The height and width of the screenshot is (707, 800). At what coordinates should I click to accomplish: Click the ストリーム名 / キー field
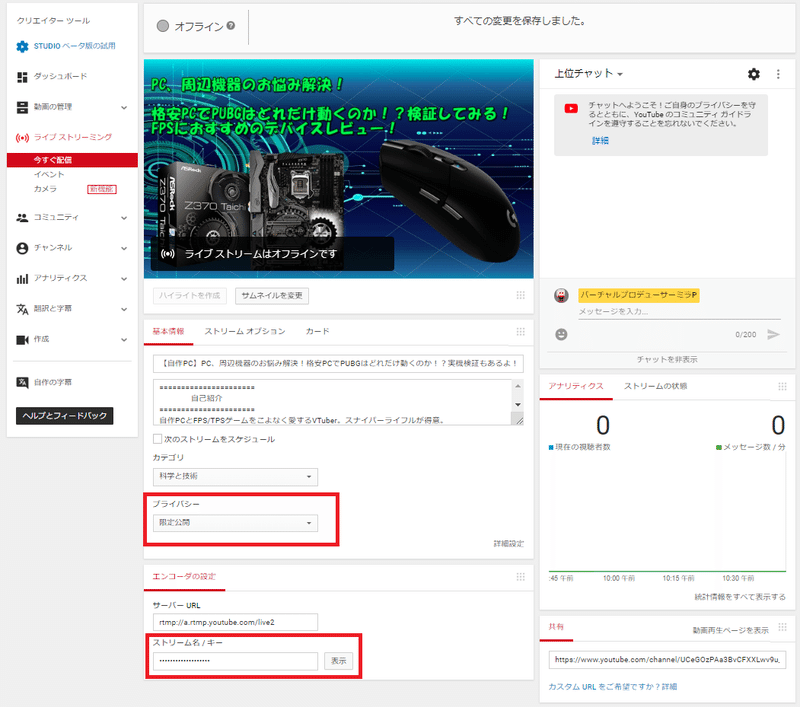coord(235,661)
